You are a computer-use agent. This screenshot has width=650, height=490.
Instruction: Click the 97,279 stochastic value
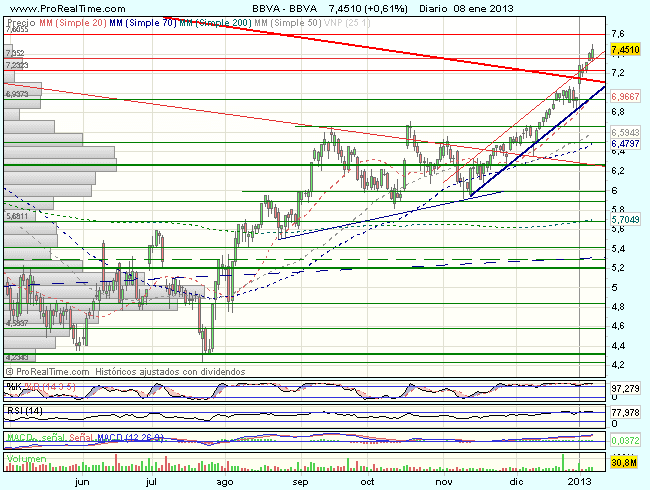625,389
